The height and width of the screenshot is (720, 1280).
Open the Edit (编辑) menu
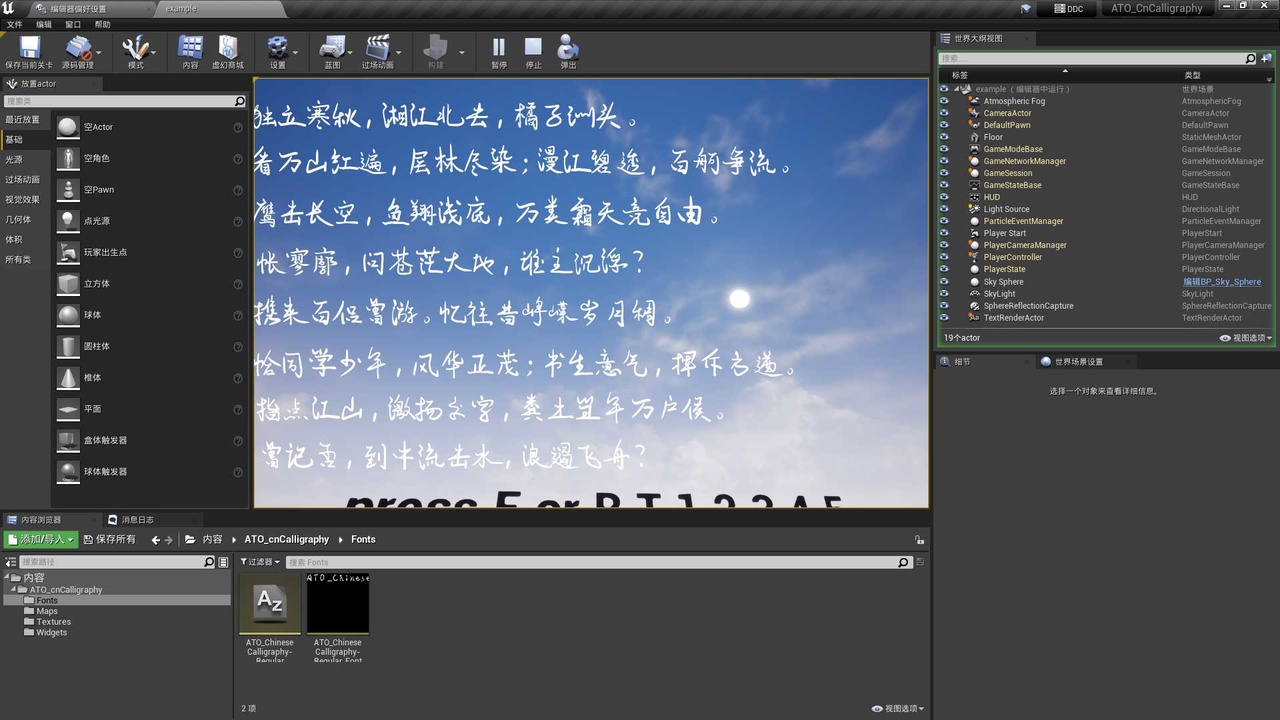pyautogui.click(x=44, y=24)
